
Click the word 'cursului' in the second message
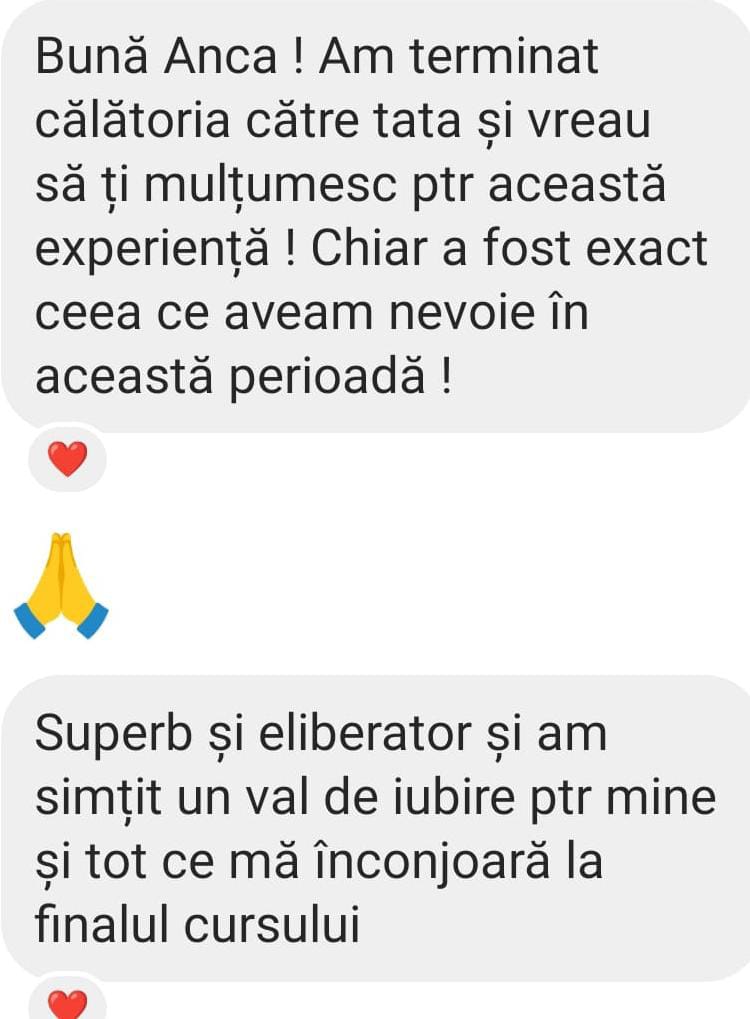point(272,925)
